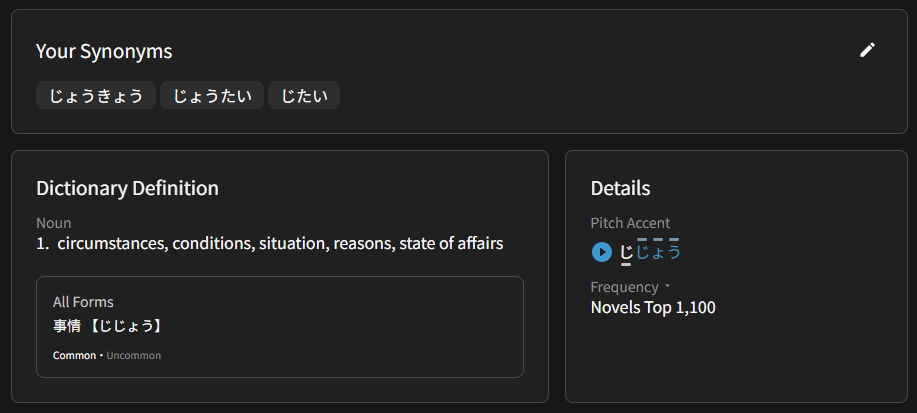Click the じたい synonym chip

(304, 96)
